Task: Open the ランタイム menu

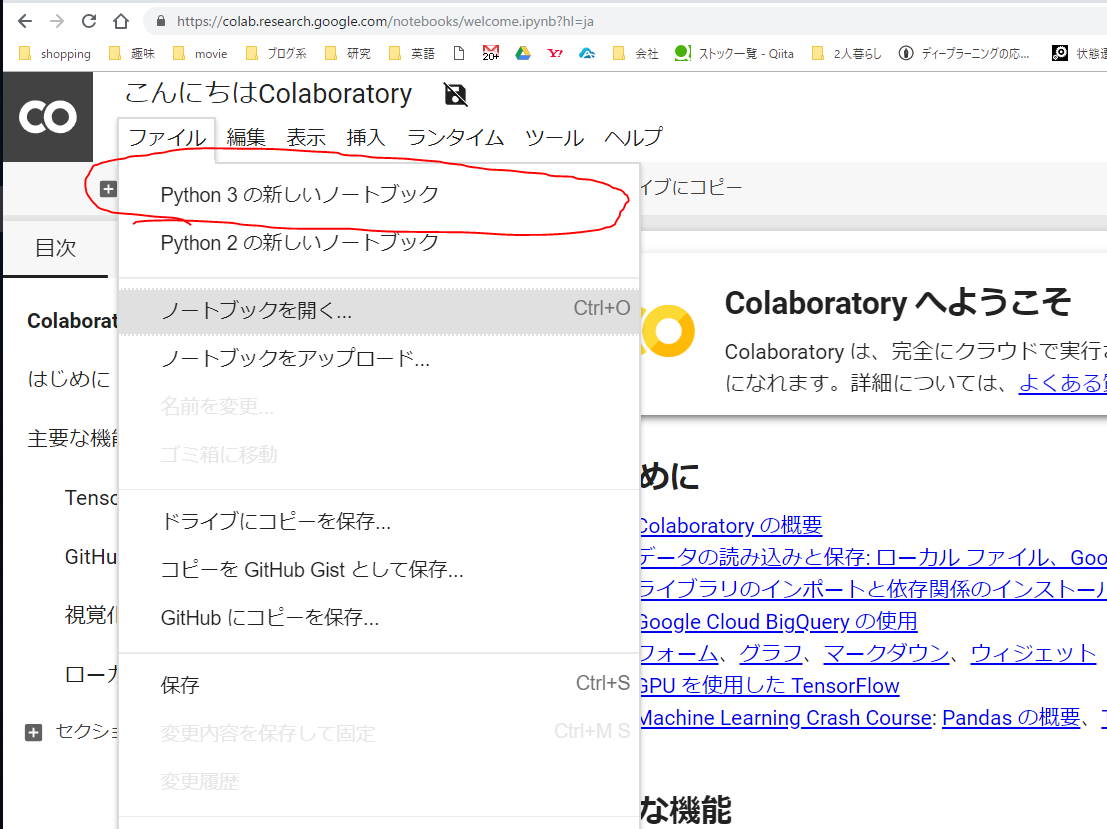Action: (x=455, y=138)
